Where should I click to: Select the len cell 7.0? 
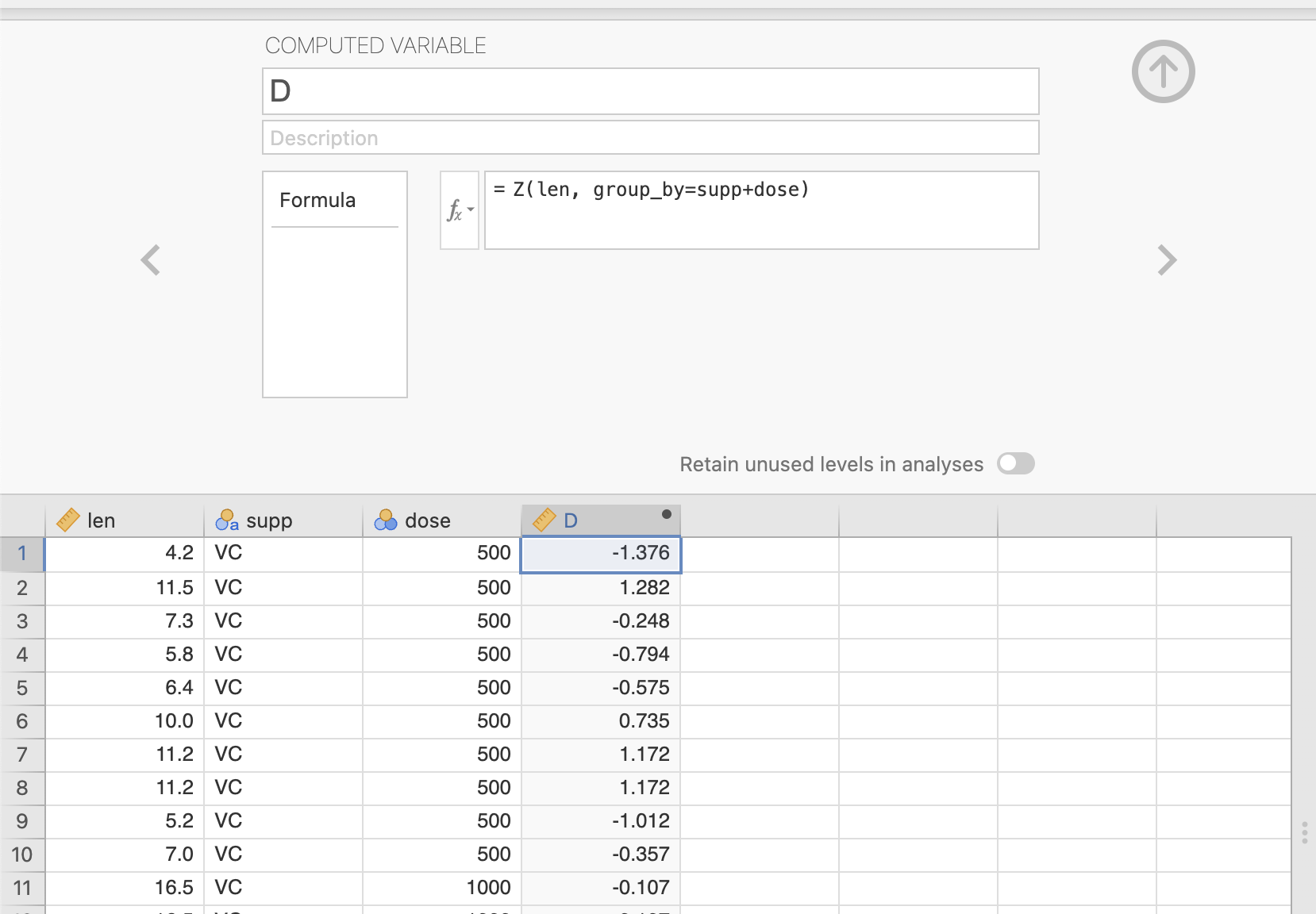125,854
